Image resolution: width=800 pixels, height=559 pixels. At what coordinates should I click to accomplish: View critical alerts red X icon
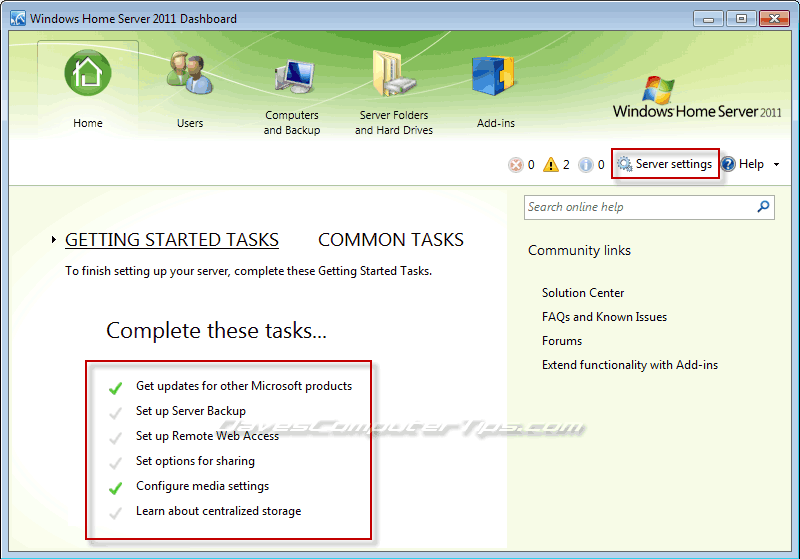(x=516, y=165)
